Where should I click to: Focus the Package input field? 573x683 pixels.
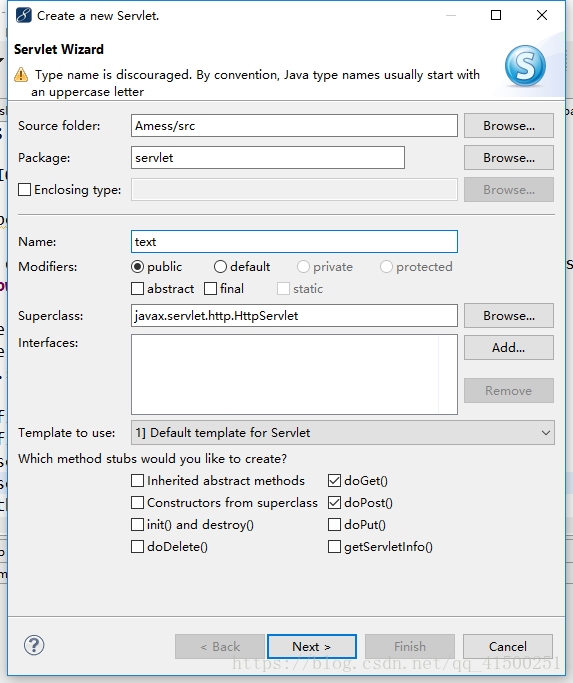tap(268, 158)
